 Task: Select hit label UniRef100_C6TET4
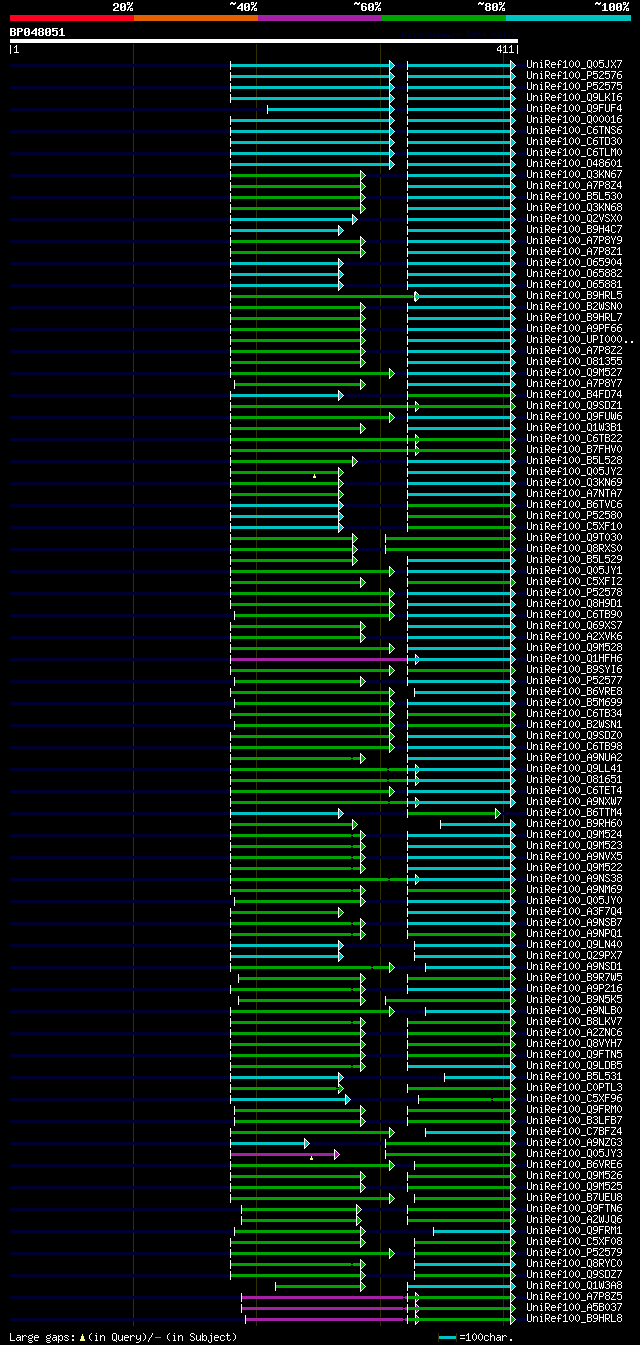tap(574, 790)
